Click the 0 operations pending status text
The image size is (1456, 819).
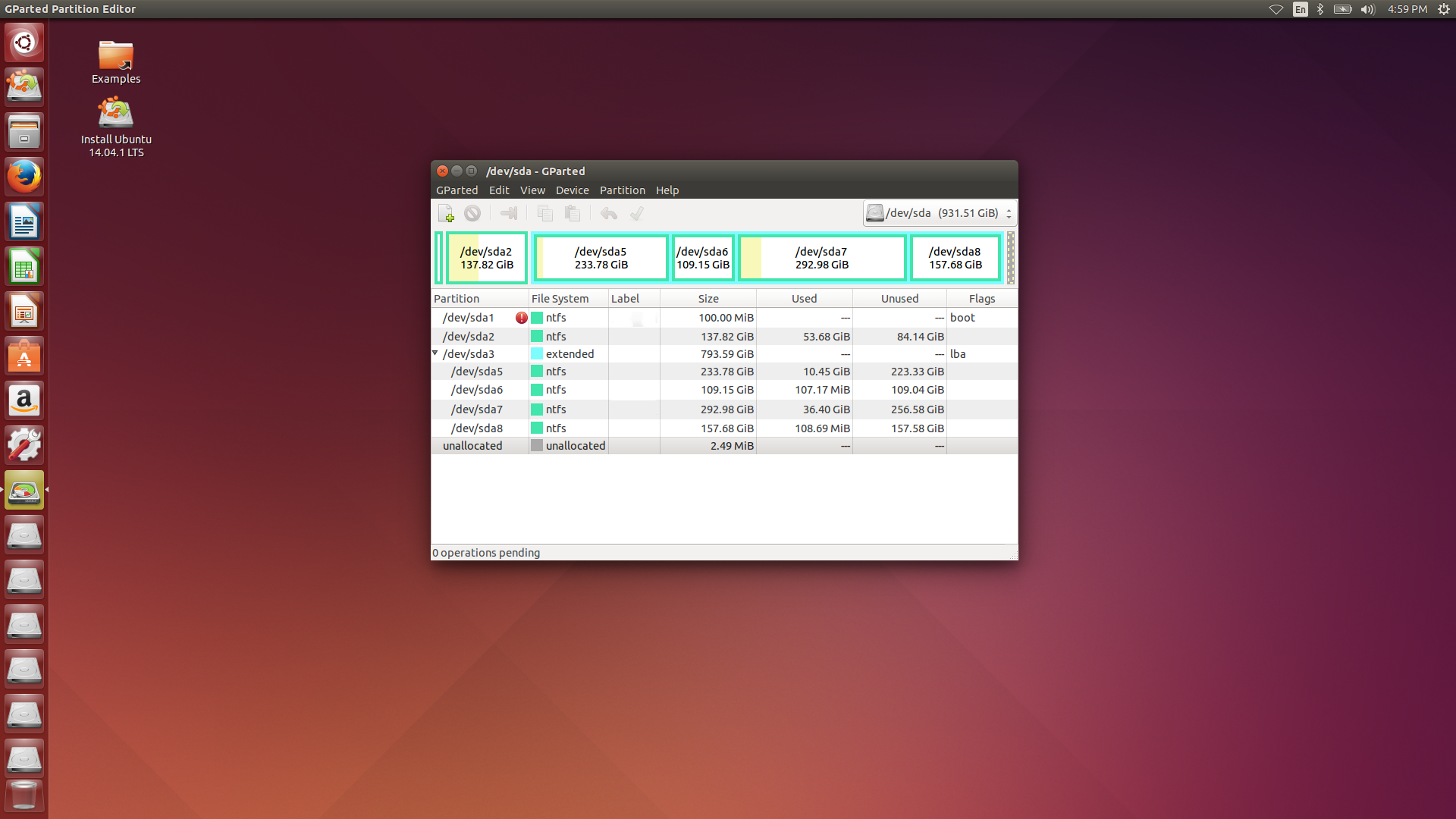click(x=486, y=553)
